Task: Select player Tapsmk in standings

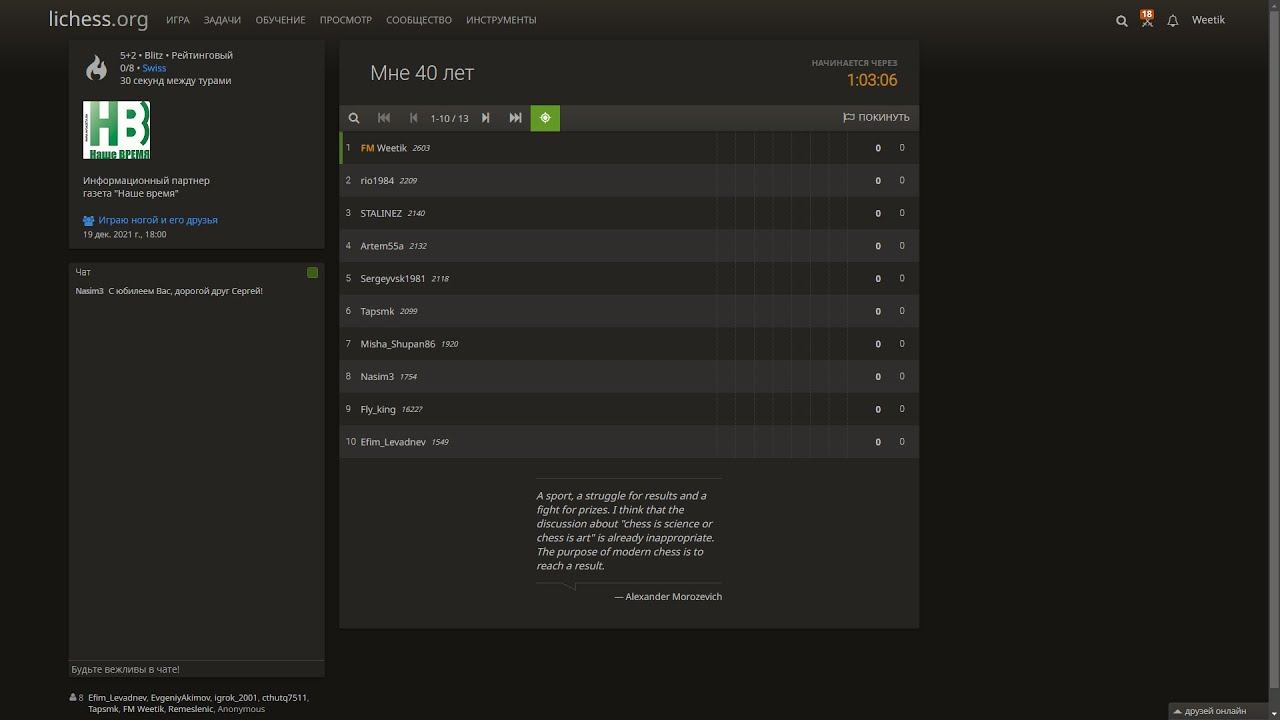Action: pos(629,311)
